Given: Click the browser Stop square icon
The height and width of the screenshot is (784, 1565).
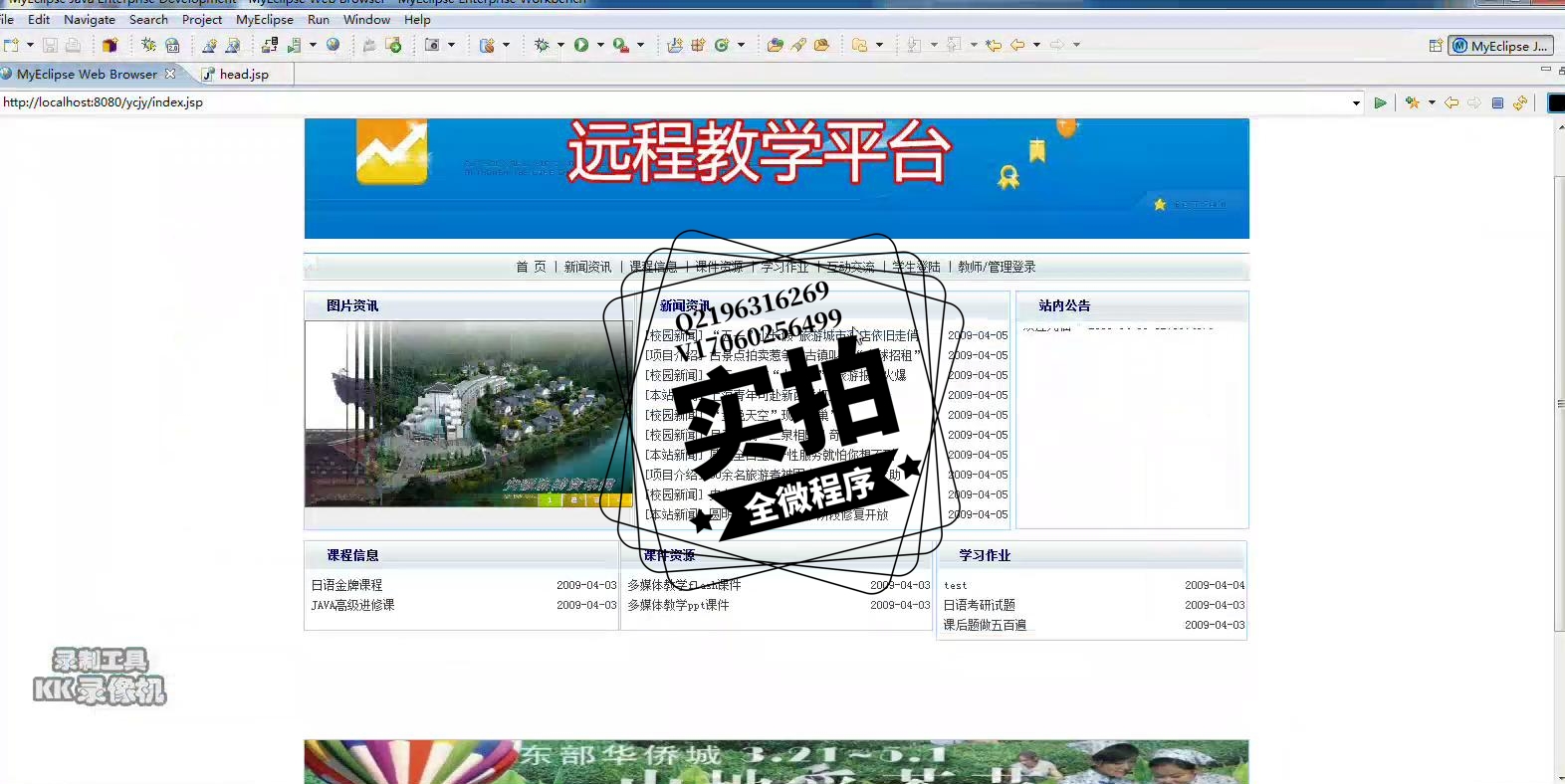Looking at the screenshot, I should coord(1497,102).
